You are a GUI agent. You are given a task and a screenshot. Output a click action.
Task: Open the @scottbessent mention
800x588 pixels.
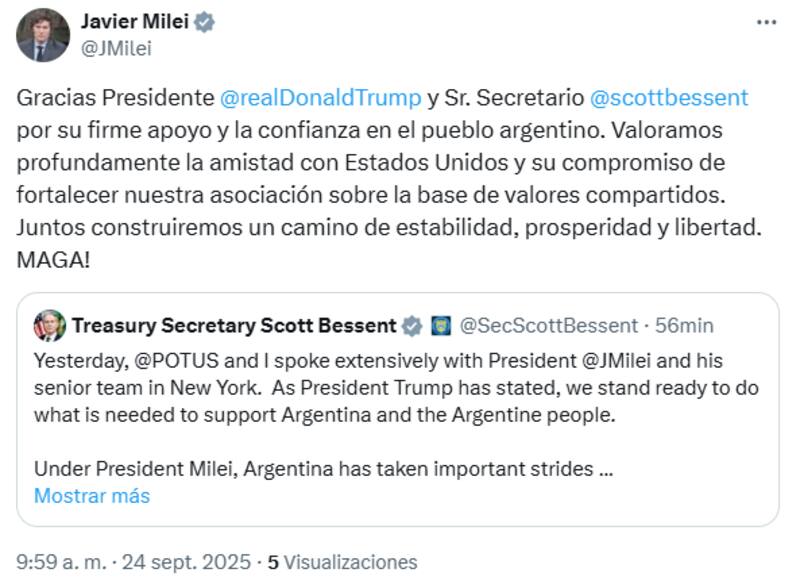coord(669,98)
